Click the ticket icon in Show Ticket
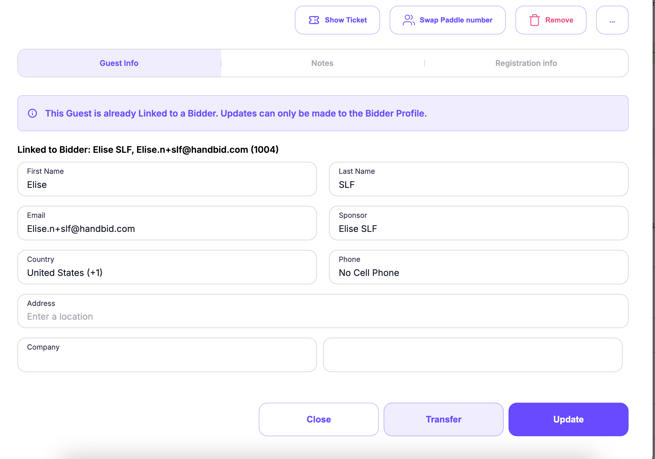This screenshot has width=655, height=459. (314, 20)
